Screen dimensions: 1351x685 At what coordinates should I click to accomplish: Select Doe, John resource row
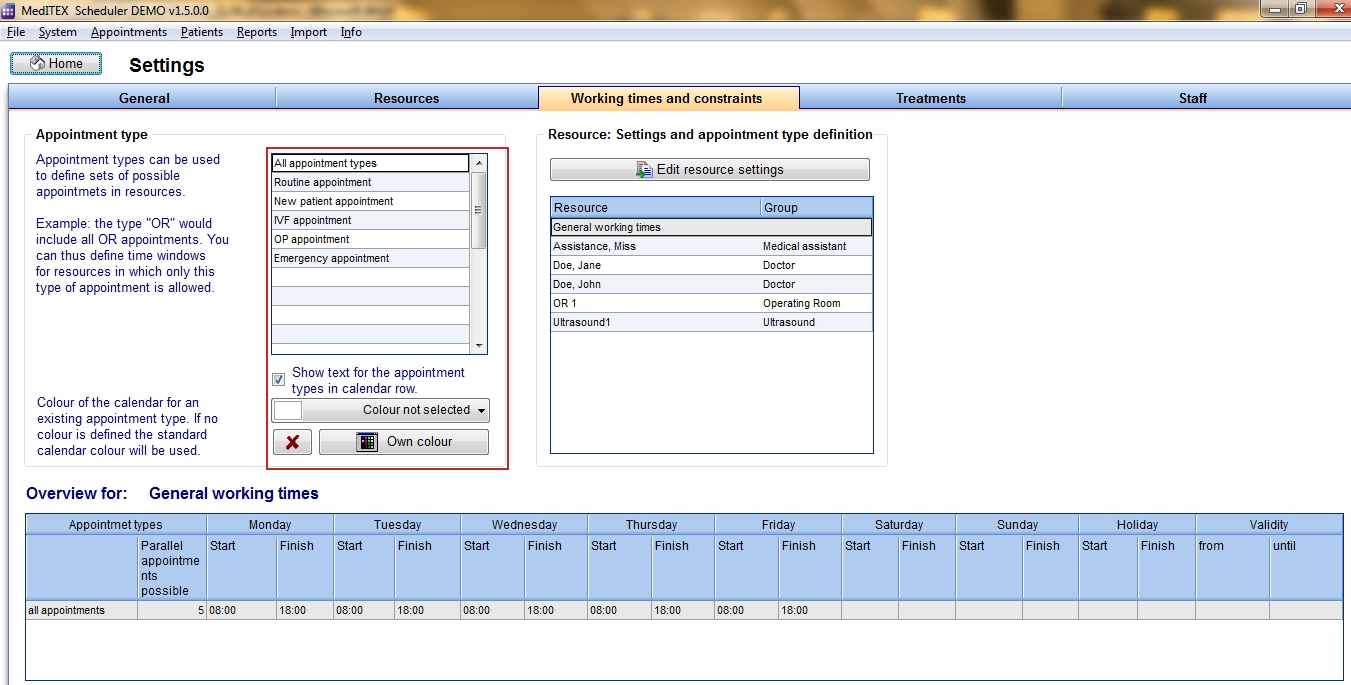[711, 284]
